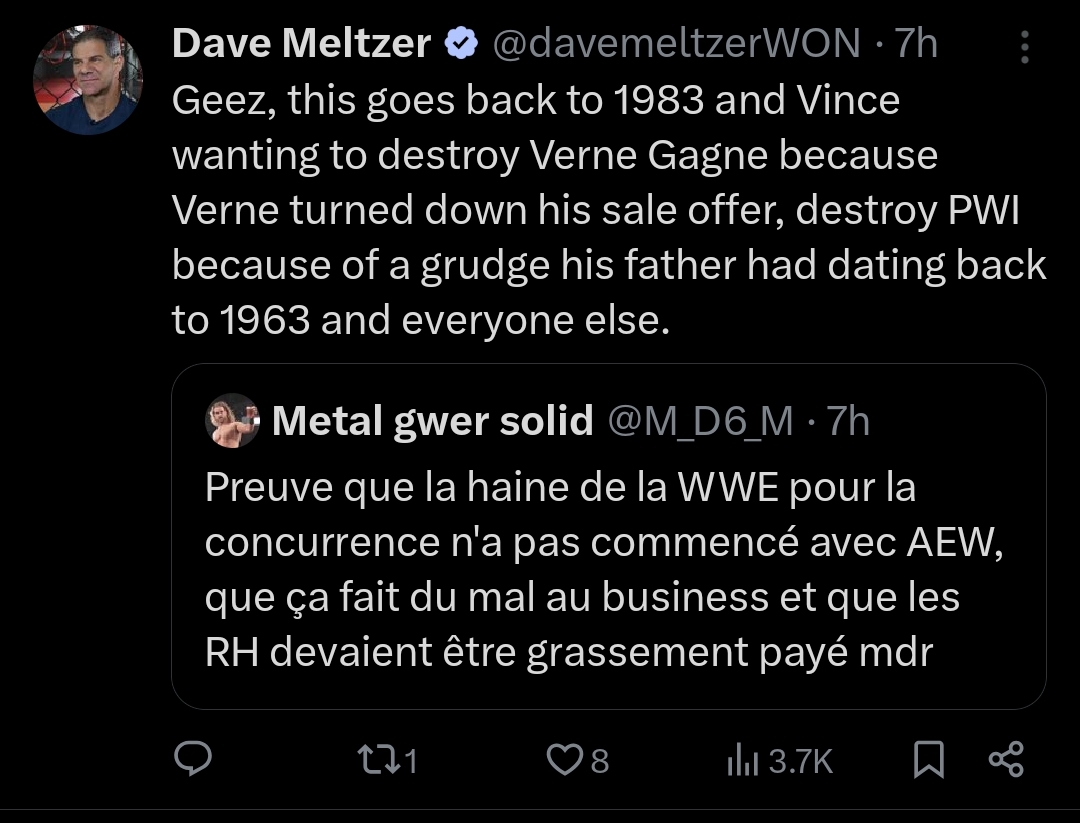Open Dave Meltzer's profile picture
The width and height of the screenshot is (1080, 823).
[x=88, y=79]
